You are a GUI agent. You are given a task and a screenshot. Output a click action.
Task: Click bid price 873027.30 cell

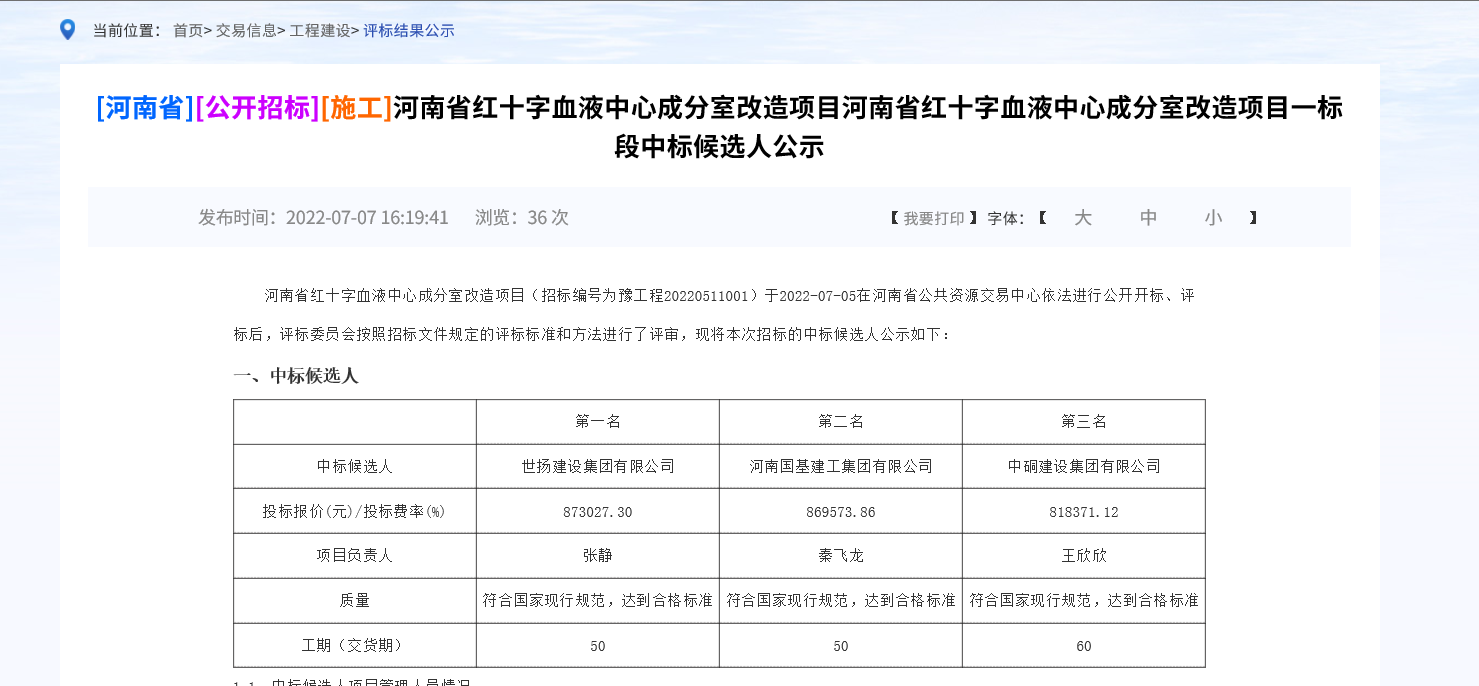(x=597, y=511)
